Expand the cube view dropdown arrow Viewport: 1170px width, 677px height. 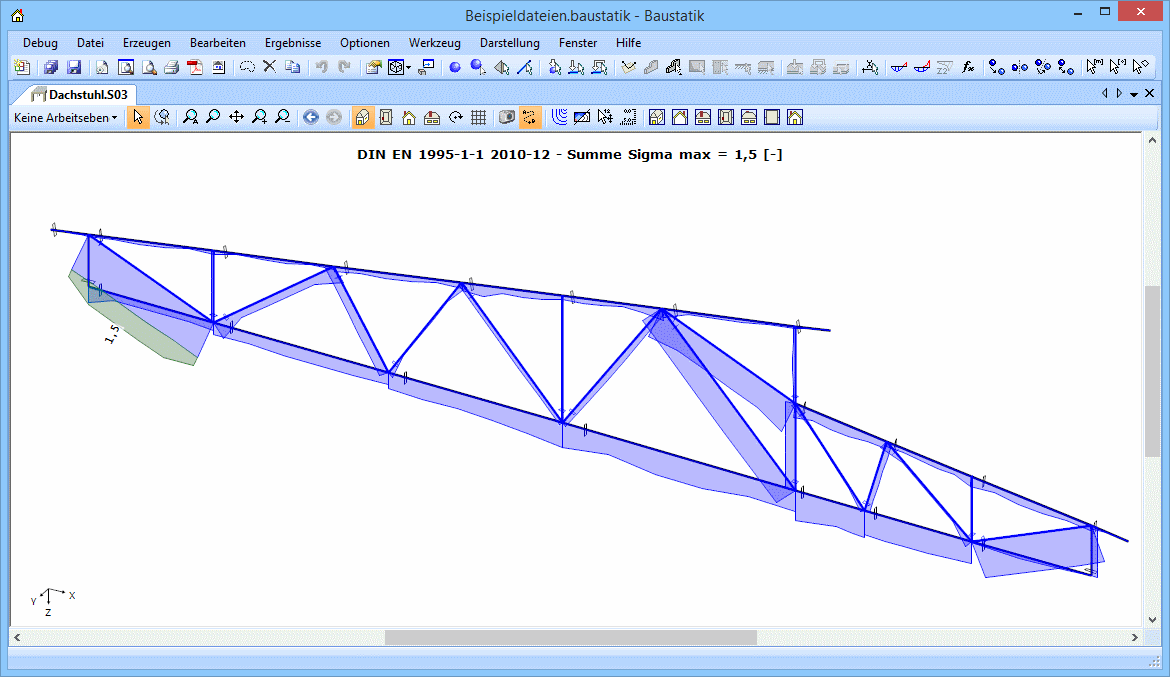pos(408,68)
